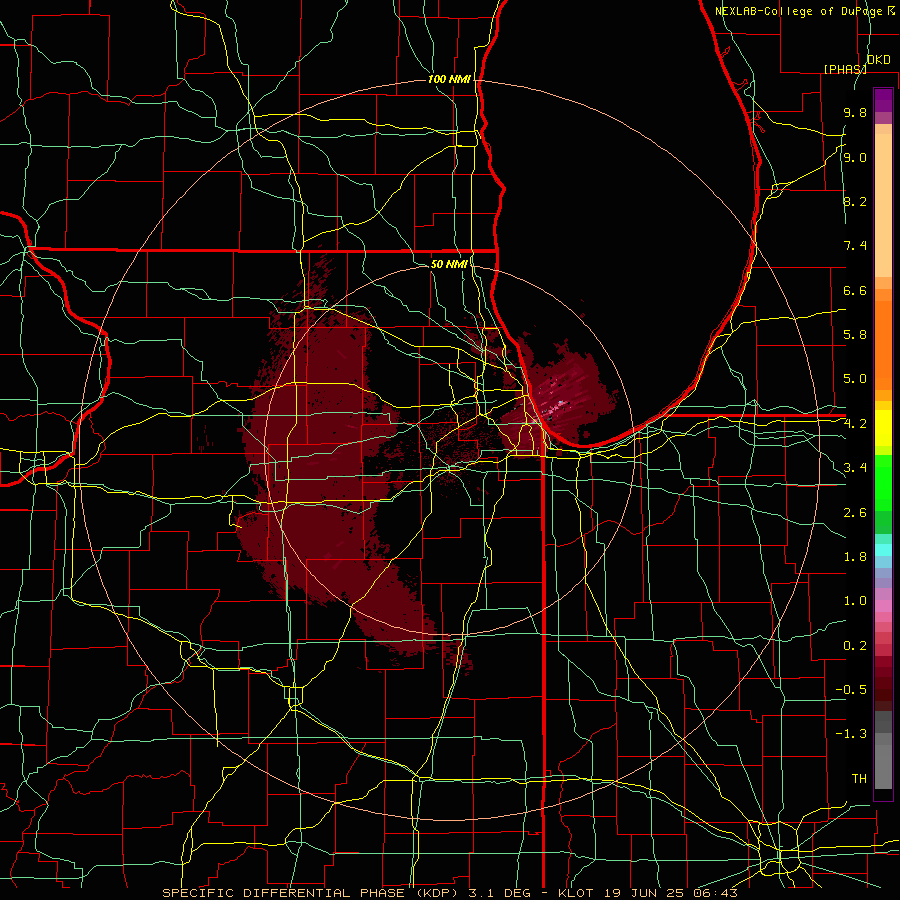Screen dimensions: 900x900
Task: Click the 3.4 scale value
Action: click(855, 468)
